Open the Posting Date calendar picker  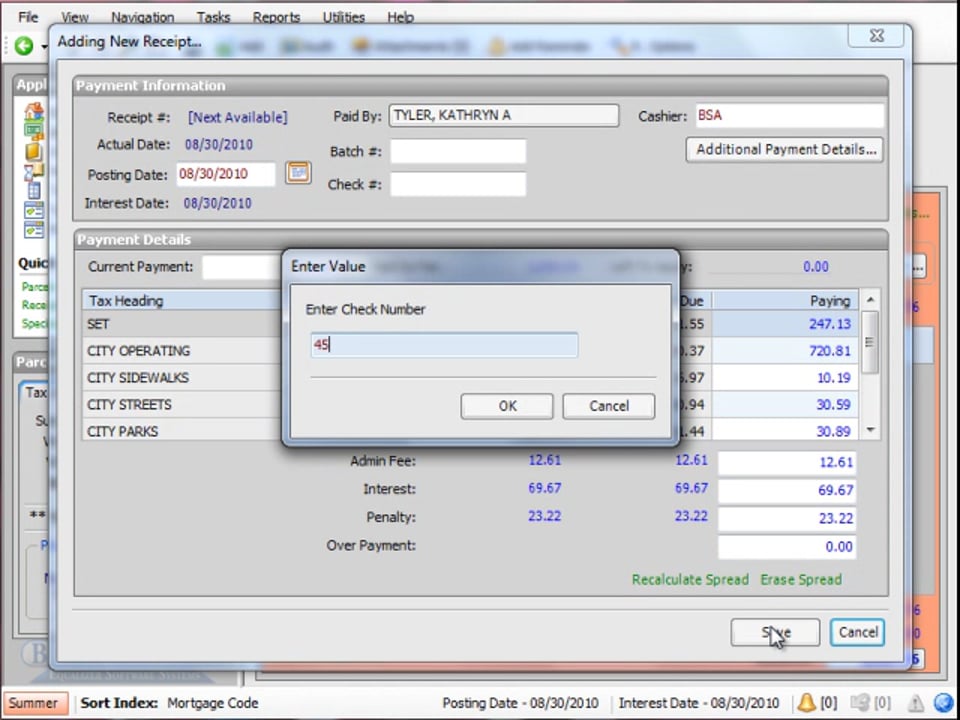pyautogui.click(x=298, y=173)
